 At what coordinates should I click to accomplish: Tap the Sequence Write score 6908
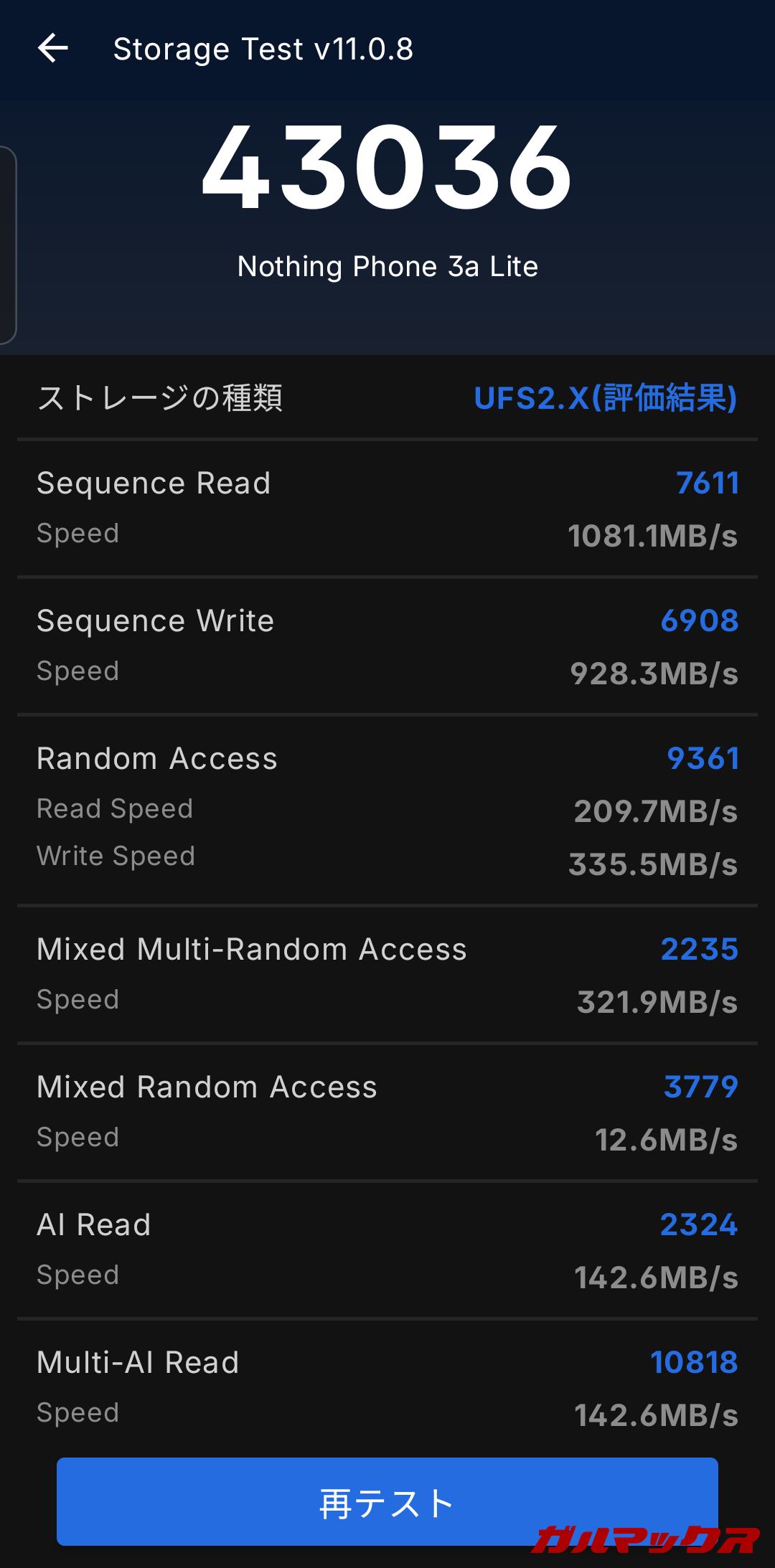(x=699, y=621)
